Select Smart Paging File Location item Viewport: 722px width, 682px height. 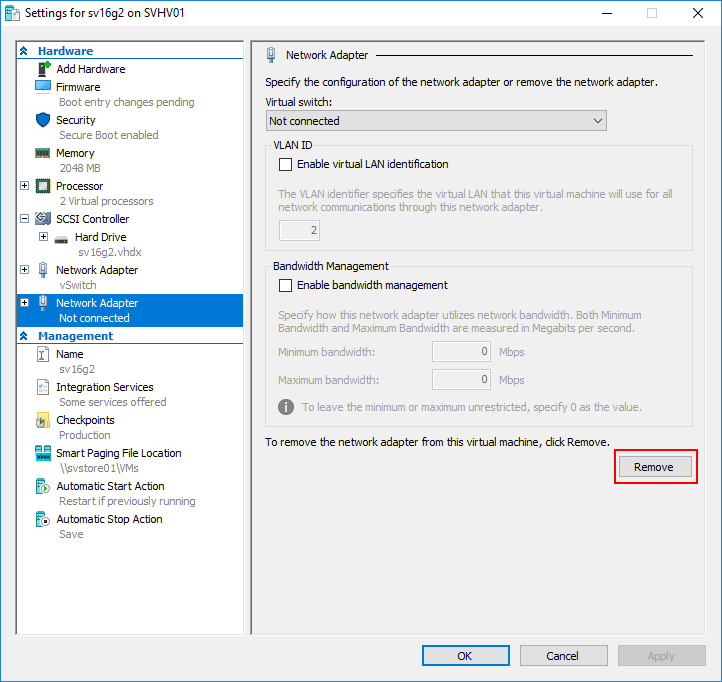pyautogui.click(x=119, y=453)
